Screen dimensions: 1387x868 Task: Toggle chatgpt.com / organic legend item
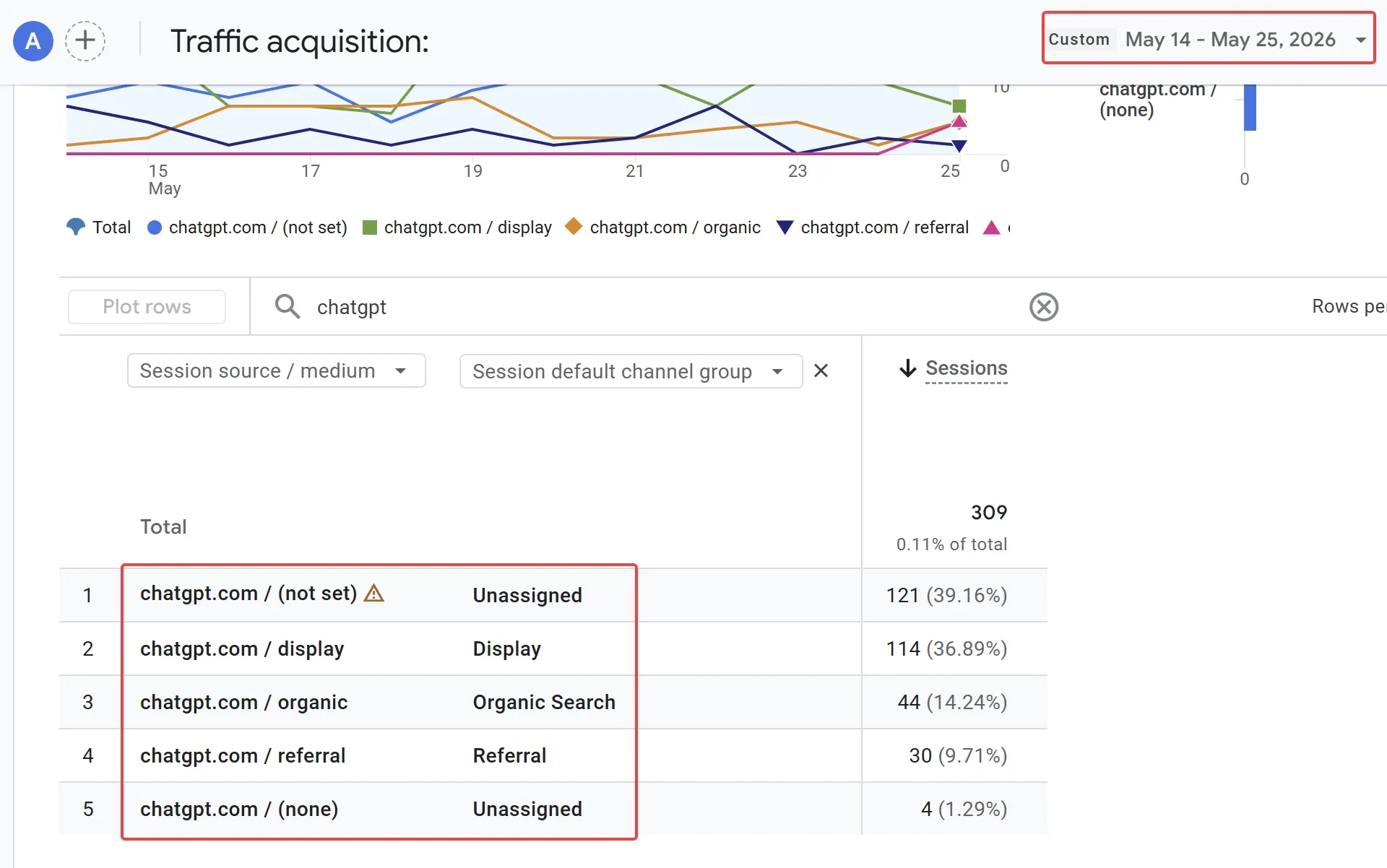click(662, 227)
